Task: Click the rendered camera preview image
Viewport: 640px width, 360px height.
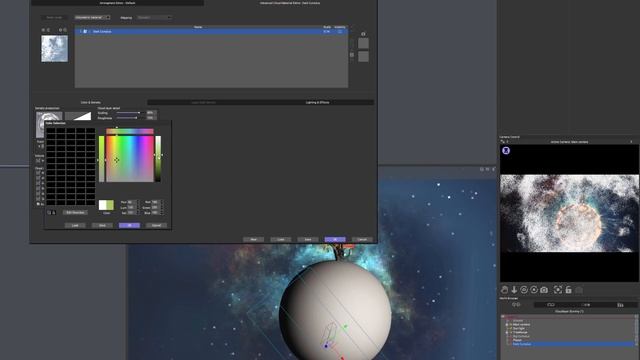Action: [x=569, y=213]
